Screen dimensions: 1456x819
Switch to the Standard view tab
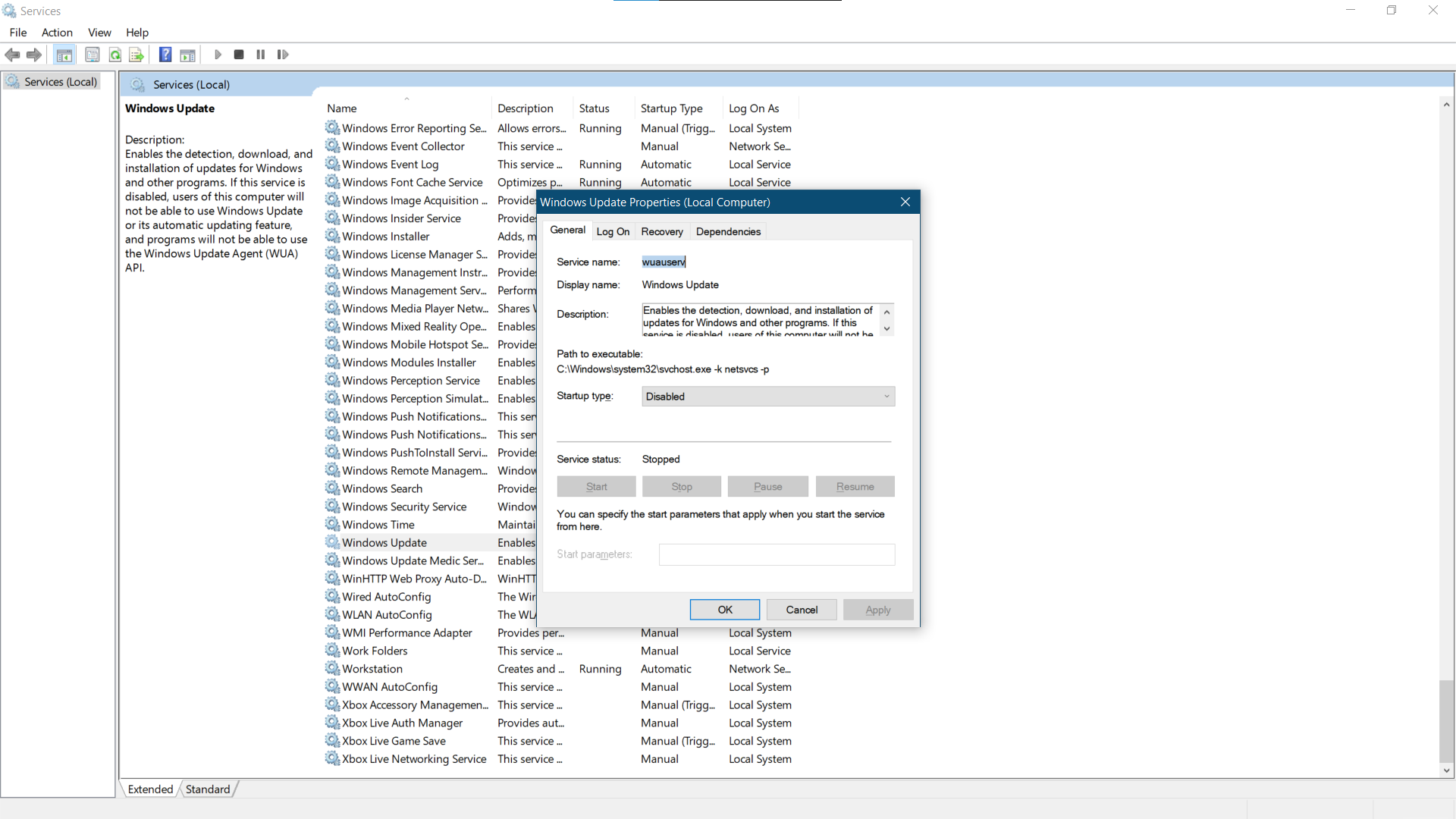point(208,789)
